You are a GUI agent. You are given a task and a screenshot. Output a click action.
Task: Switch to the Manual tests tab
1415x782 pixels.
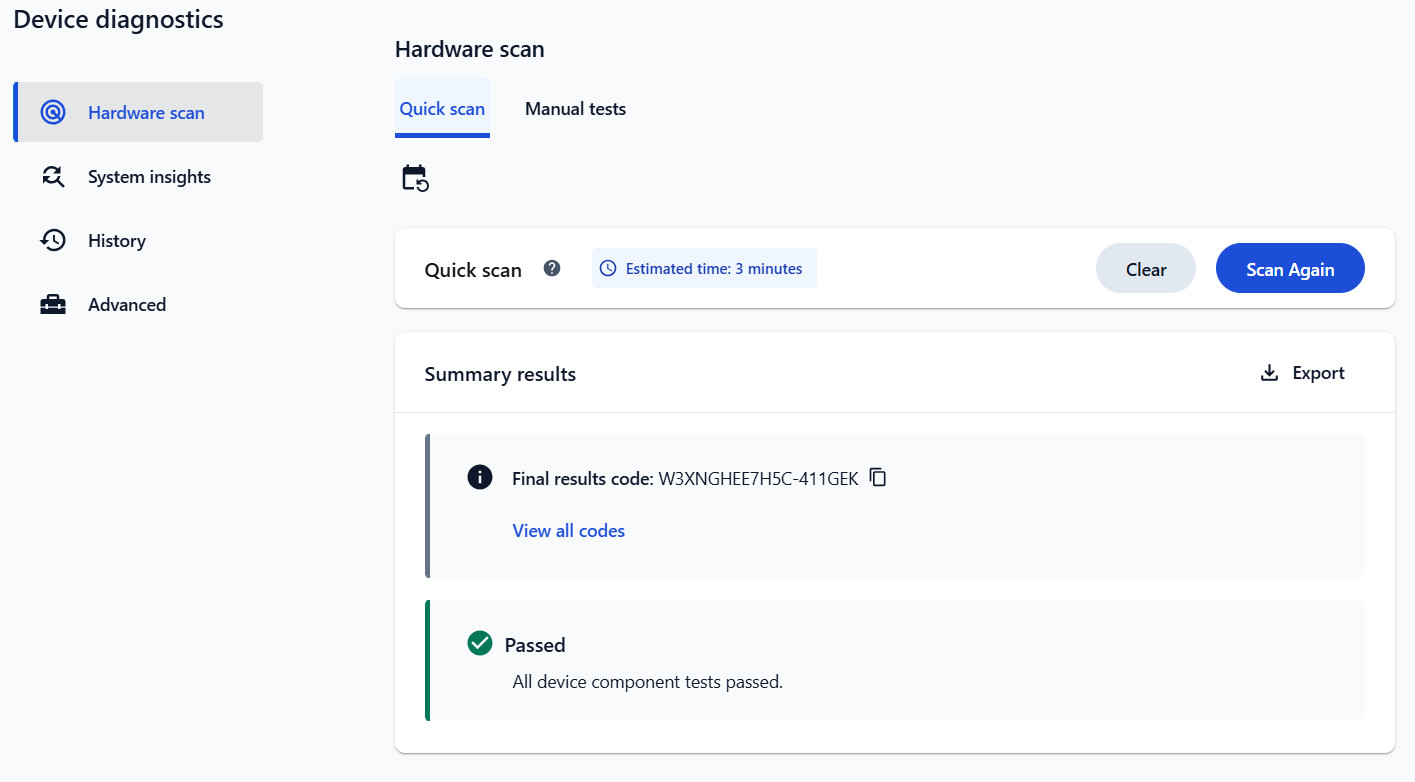[575, 109]
